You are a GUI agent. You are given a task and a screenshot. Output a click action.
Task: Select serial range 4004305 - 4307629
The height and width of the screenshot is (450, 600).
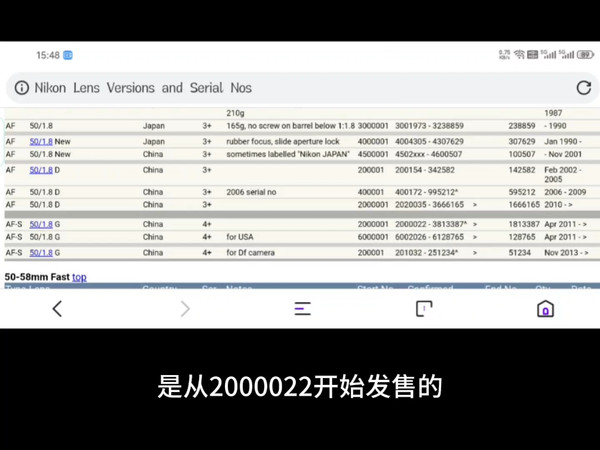click(429, 141)
